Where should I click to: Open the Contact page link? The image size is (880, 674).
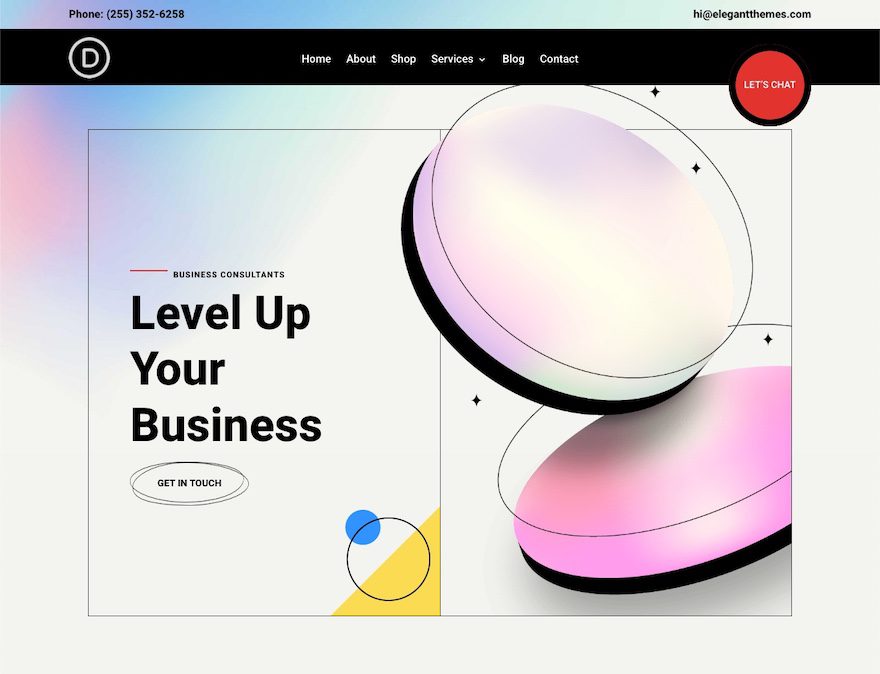pyautogui.click(x=558, y=59)
